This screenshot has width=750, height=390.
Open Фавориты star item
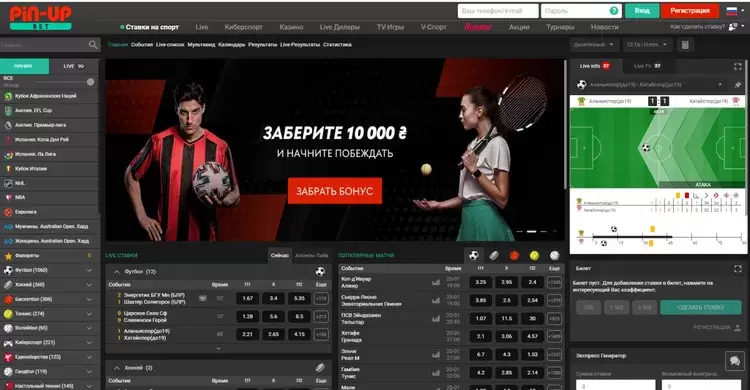tap(49, 256)
